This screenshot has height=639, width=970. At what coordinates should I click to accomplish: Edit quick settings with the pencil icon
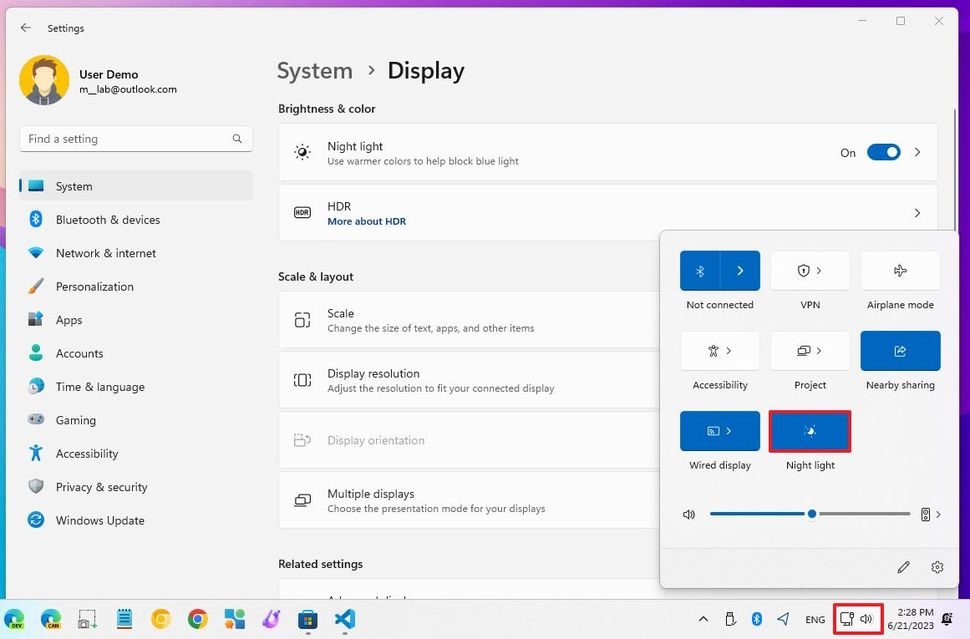pyautogui.click(x=903, y=566)
